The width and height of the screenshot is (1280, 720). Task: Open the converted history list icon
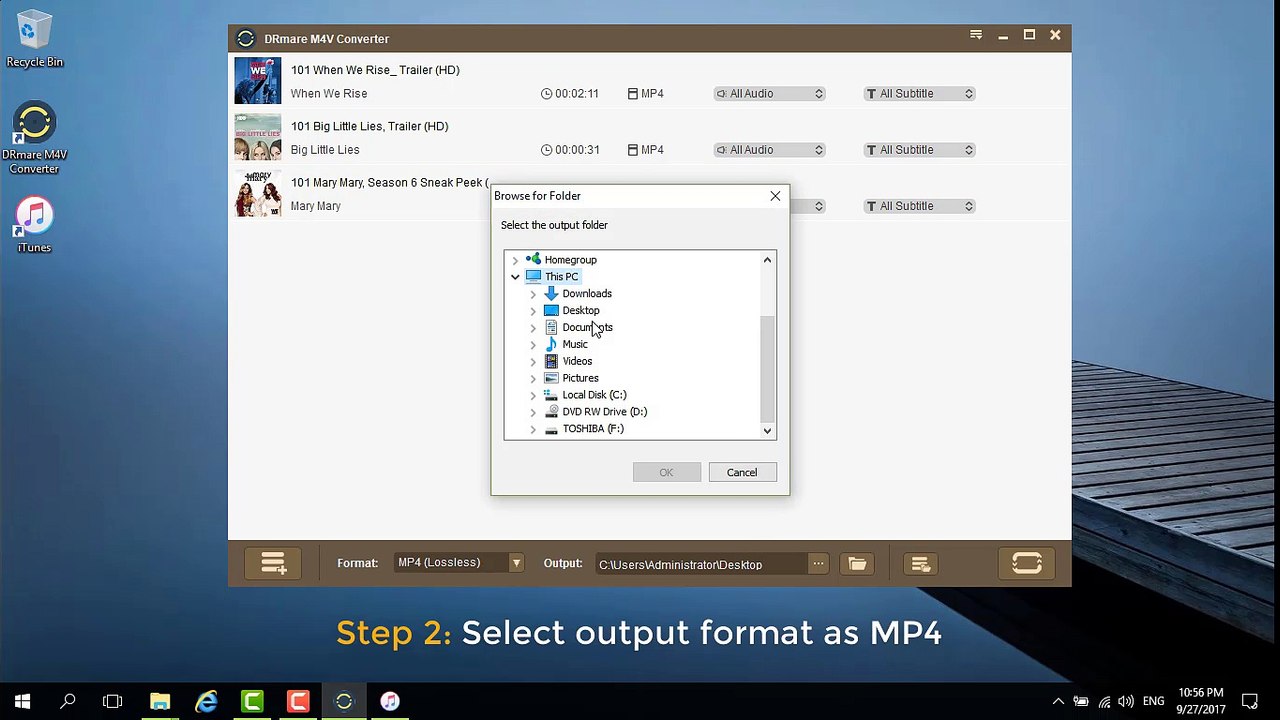(x=921, y=564)
